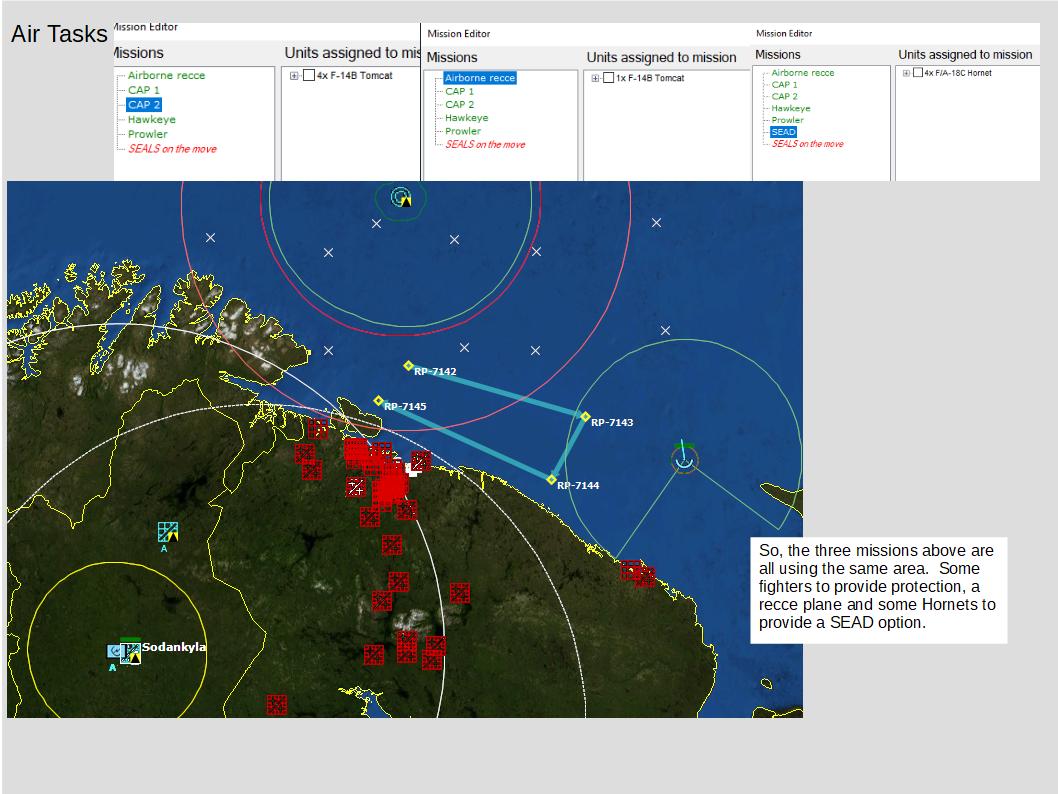Select the cyan facility icon north of Sodankyla
The image size is (1058, 794).
167,532
